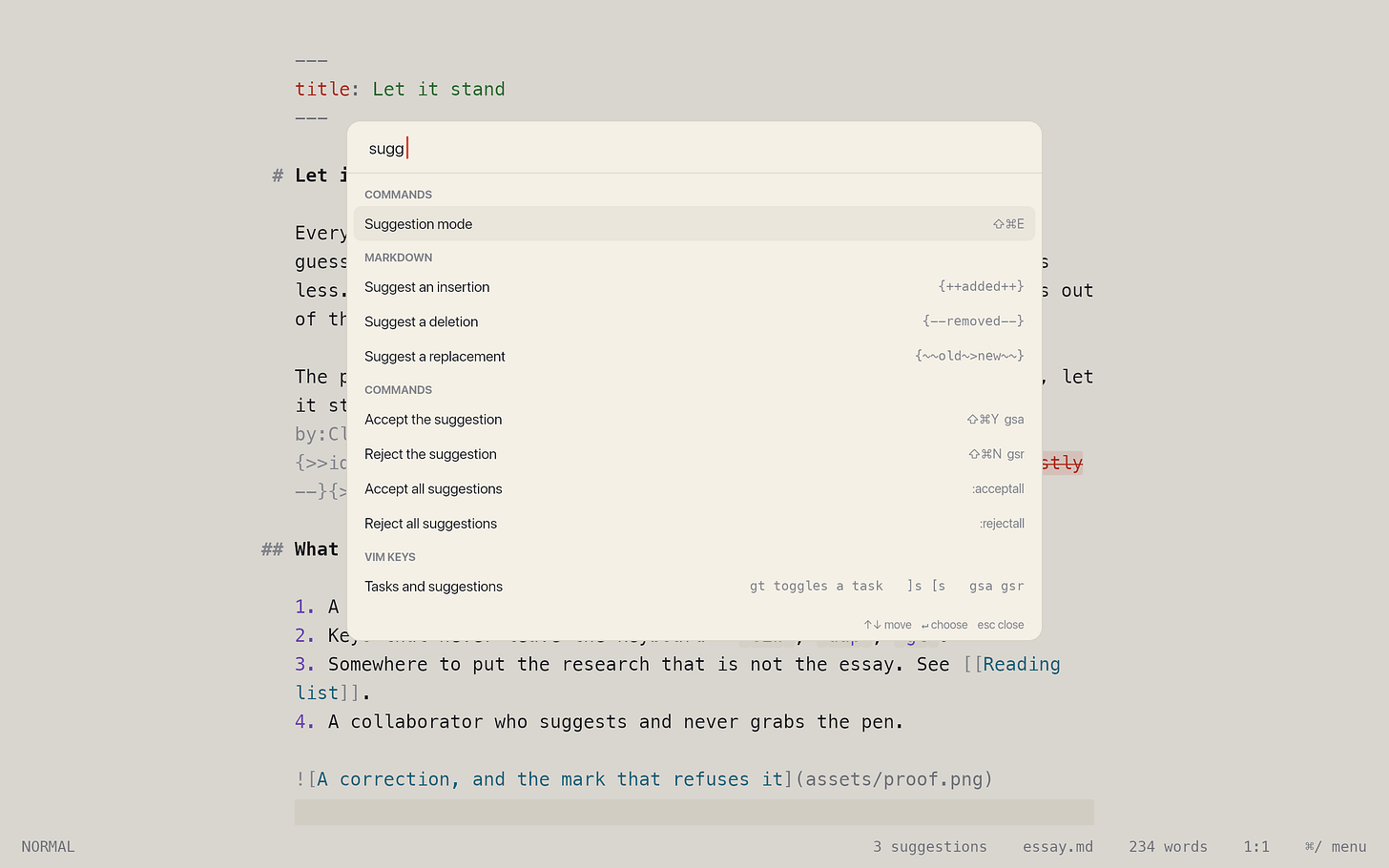Viewport: 1389px width, 868px height.
Task: Click the assets/proof.png image link line
Action: (x=644, y=779)
